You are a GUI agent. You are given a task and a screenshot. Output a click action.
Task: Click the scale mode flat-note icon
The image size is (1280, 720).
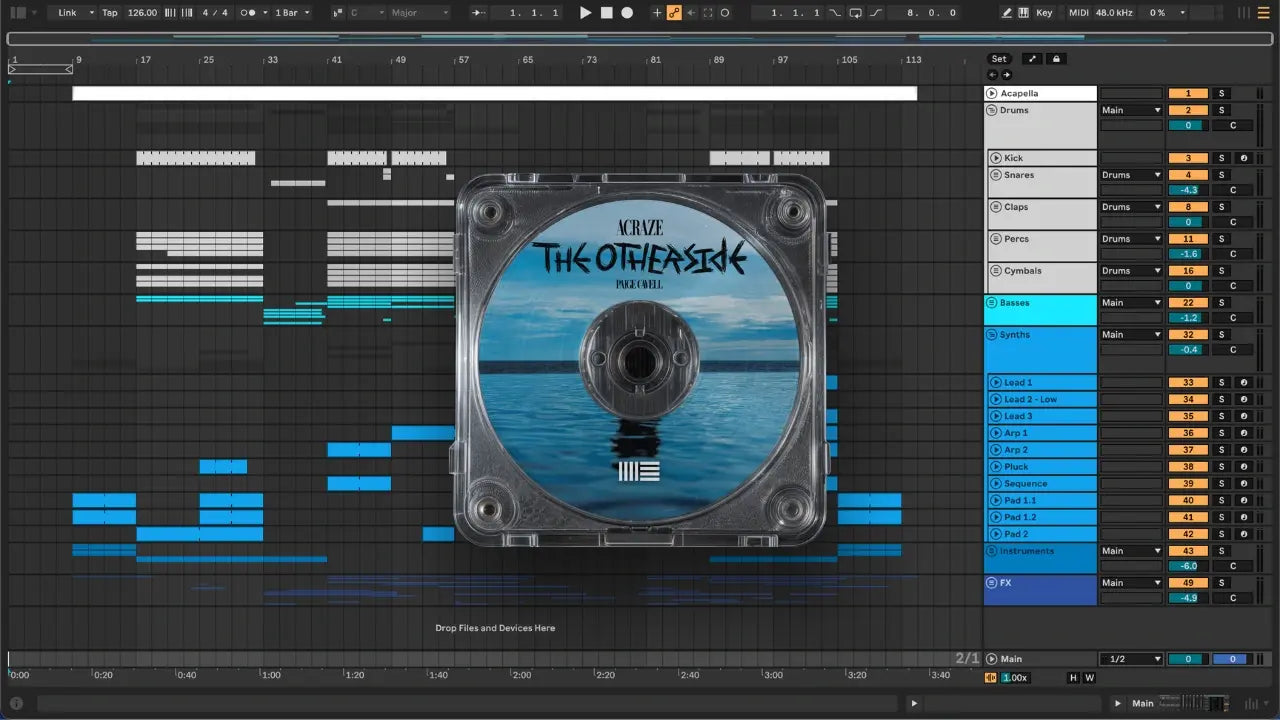(x=338, y=13)
